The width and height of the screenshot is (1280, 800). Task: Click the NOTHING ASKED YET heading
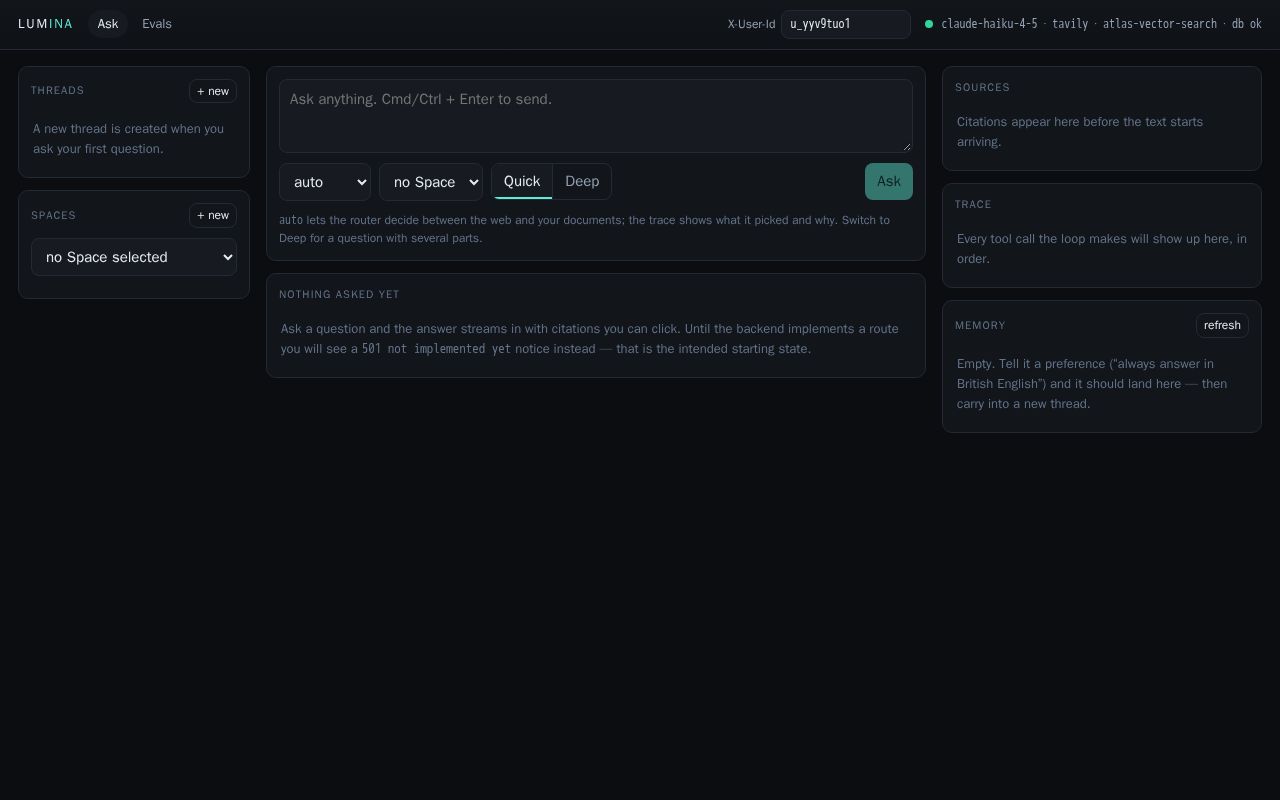[339, 294]
